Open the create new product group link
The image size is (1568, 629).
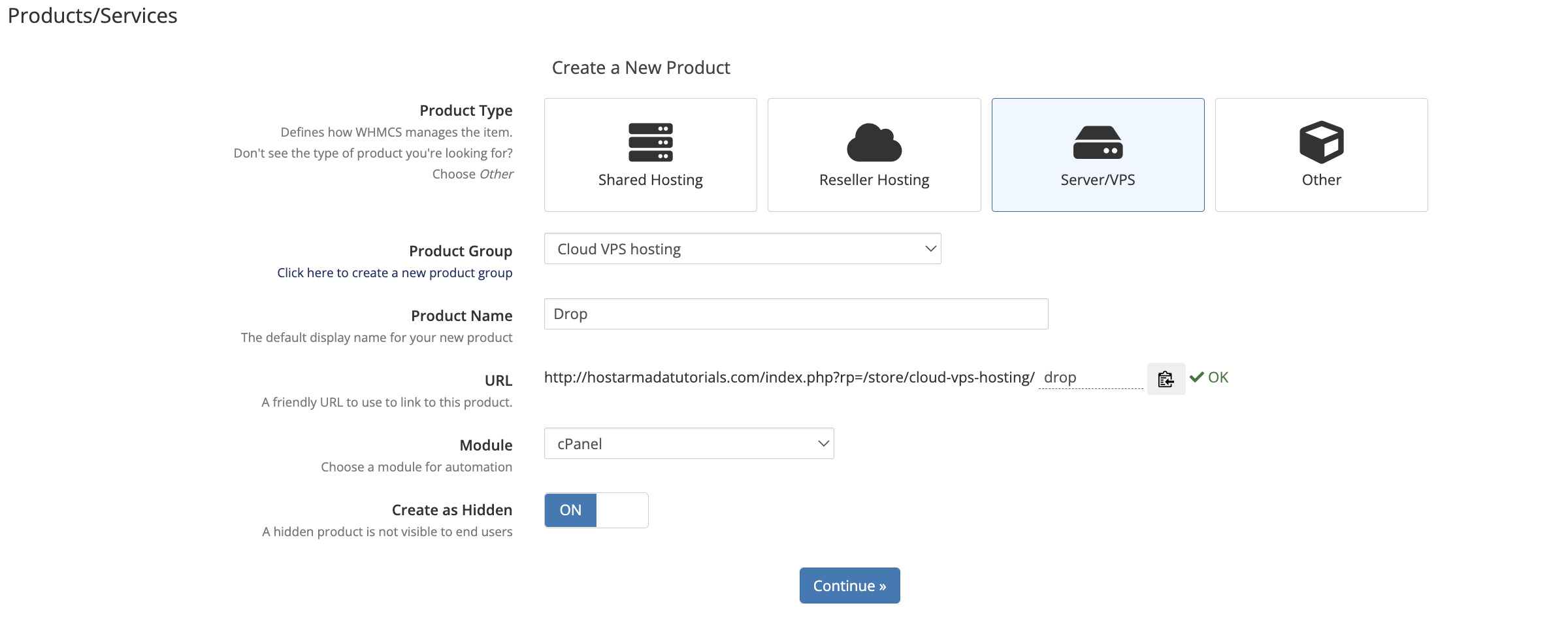395,273
